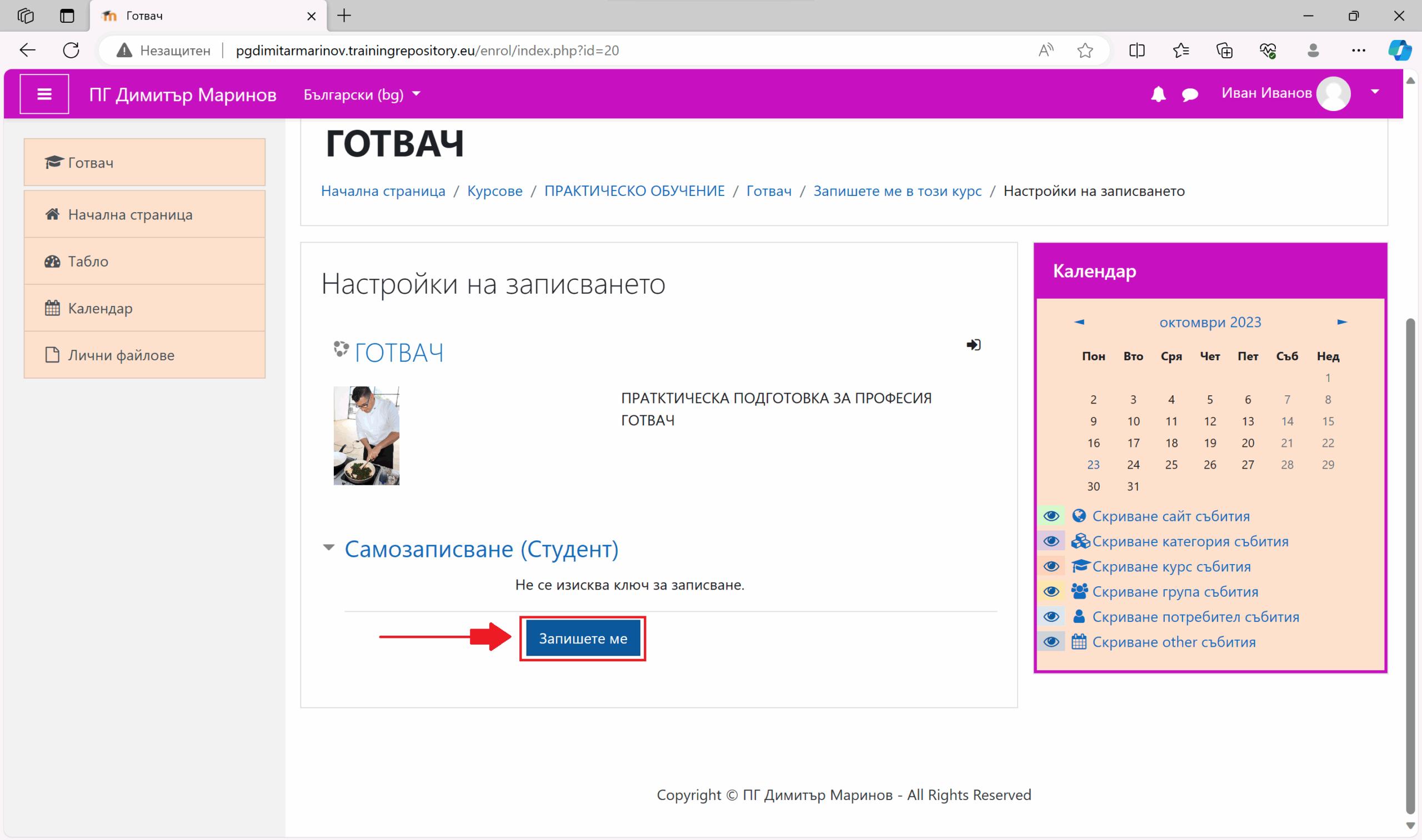Click the self-enrolment icon beside ГОТВАЧ
Image resolution: width=1422 pixels, height=840 pixels.
pos(973,345)
